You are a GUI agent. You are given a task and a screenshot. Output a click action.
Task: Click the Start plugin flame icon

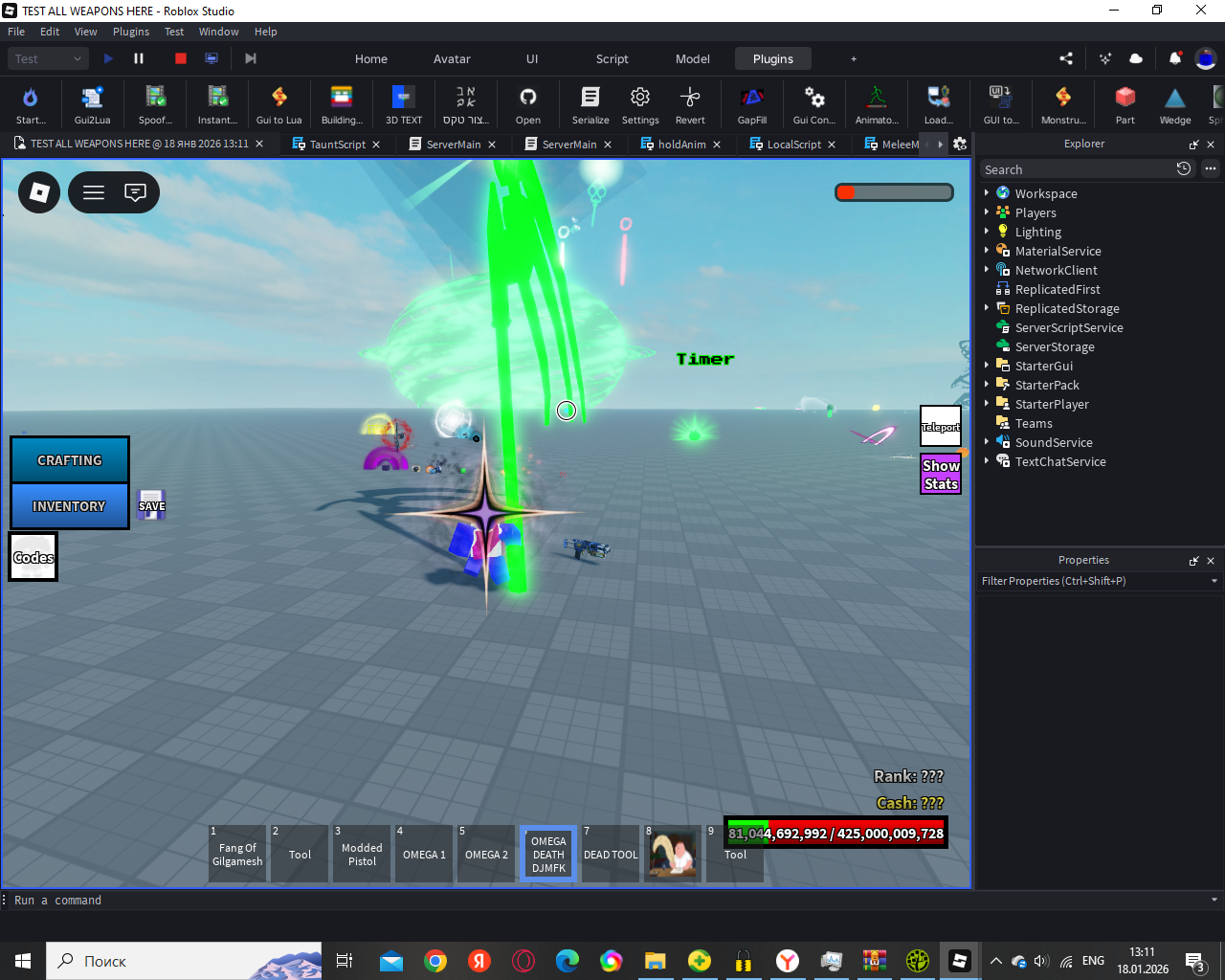(31, 104)
